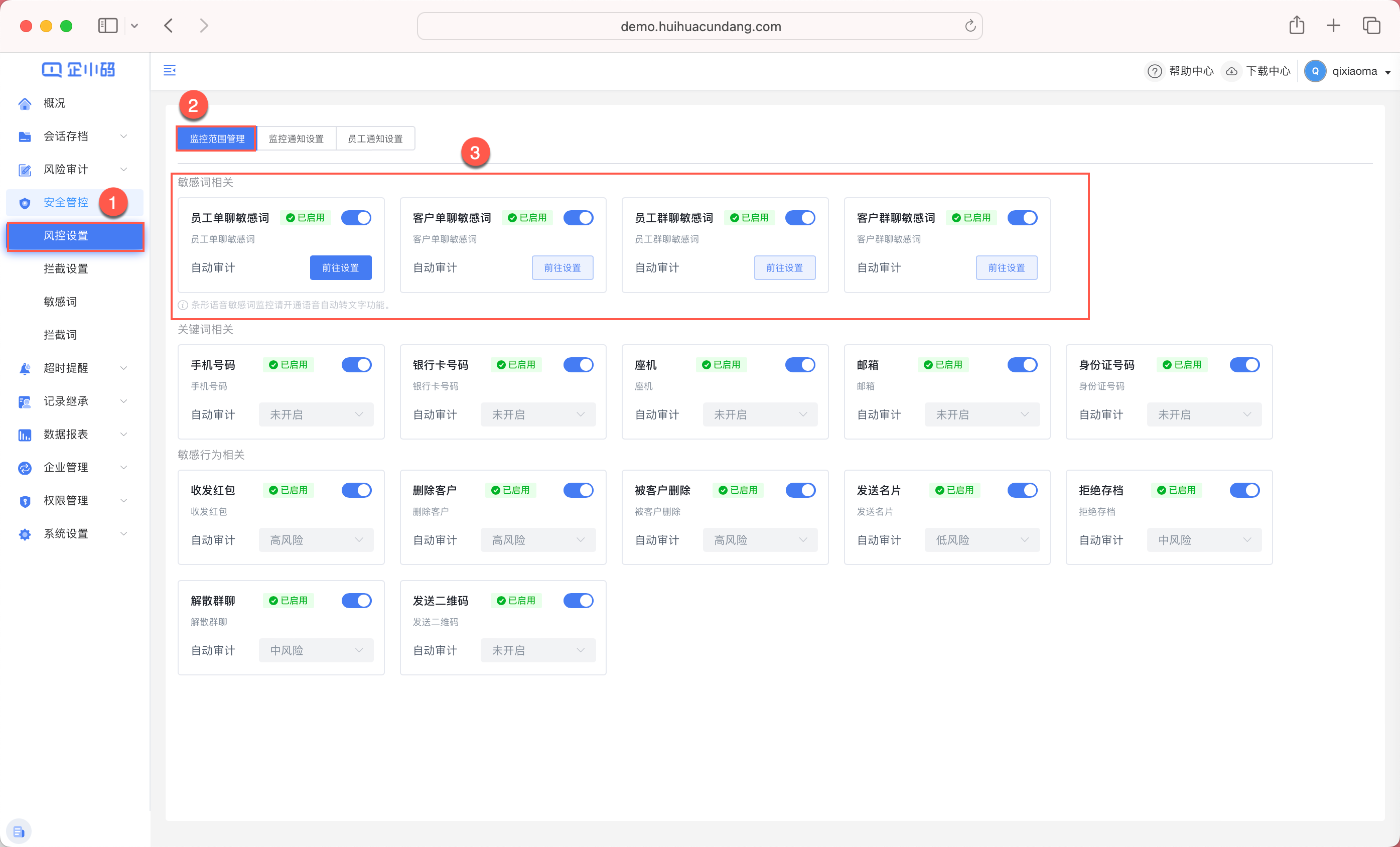
Task: Toggle 客户群聊敏感词 switch
Action: click(x=1022, y=218)
